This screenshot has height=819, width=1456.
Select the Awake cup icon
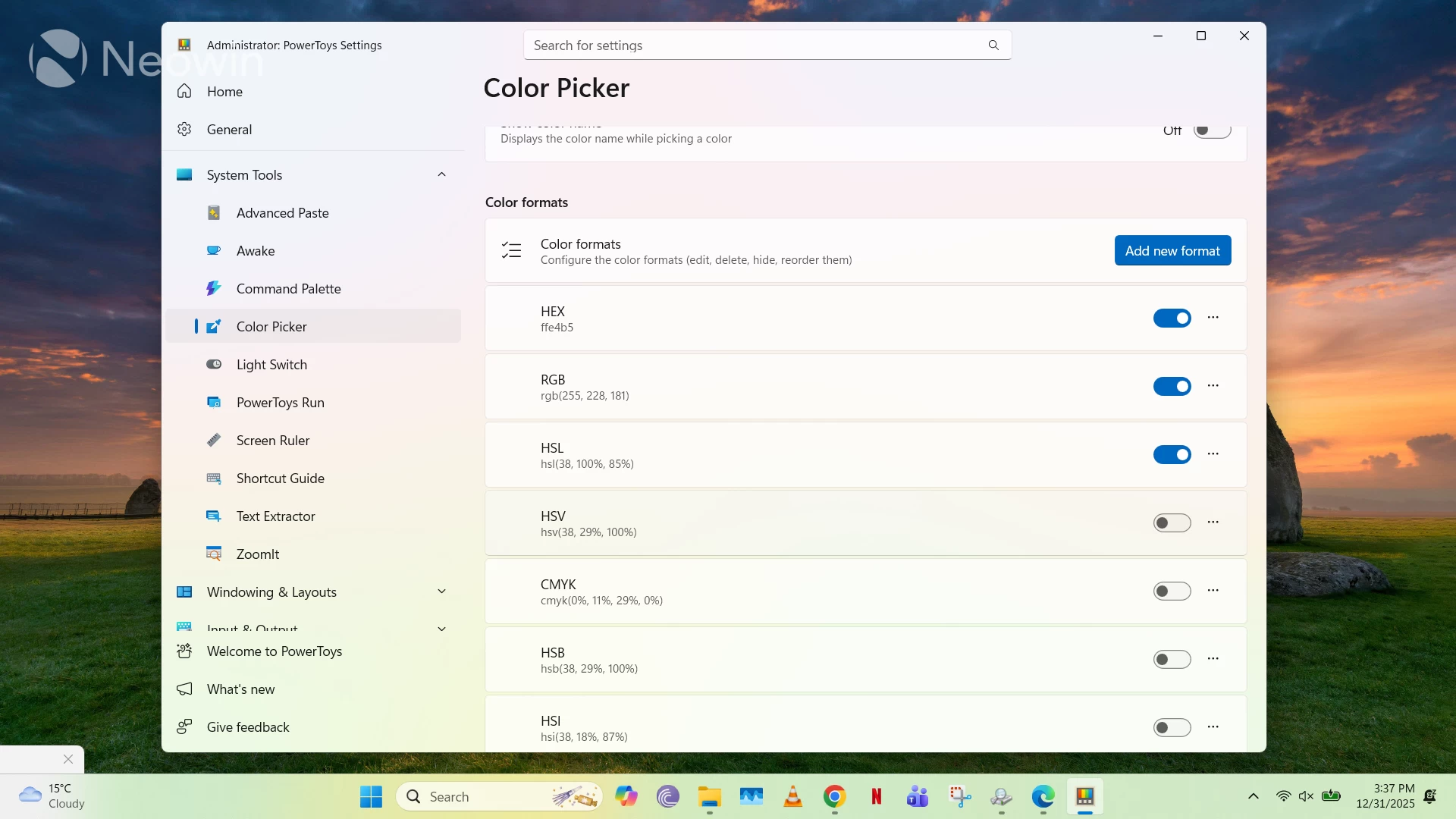click(214, 251)
